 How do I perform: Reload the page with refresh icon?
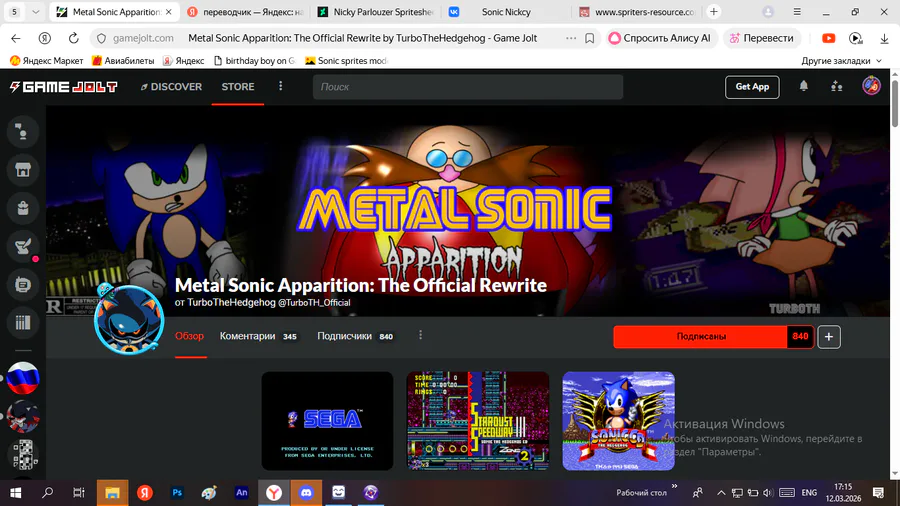[x=73, y=38]
